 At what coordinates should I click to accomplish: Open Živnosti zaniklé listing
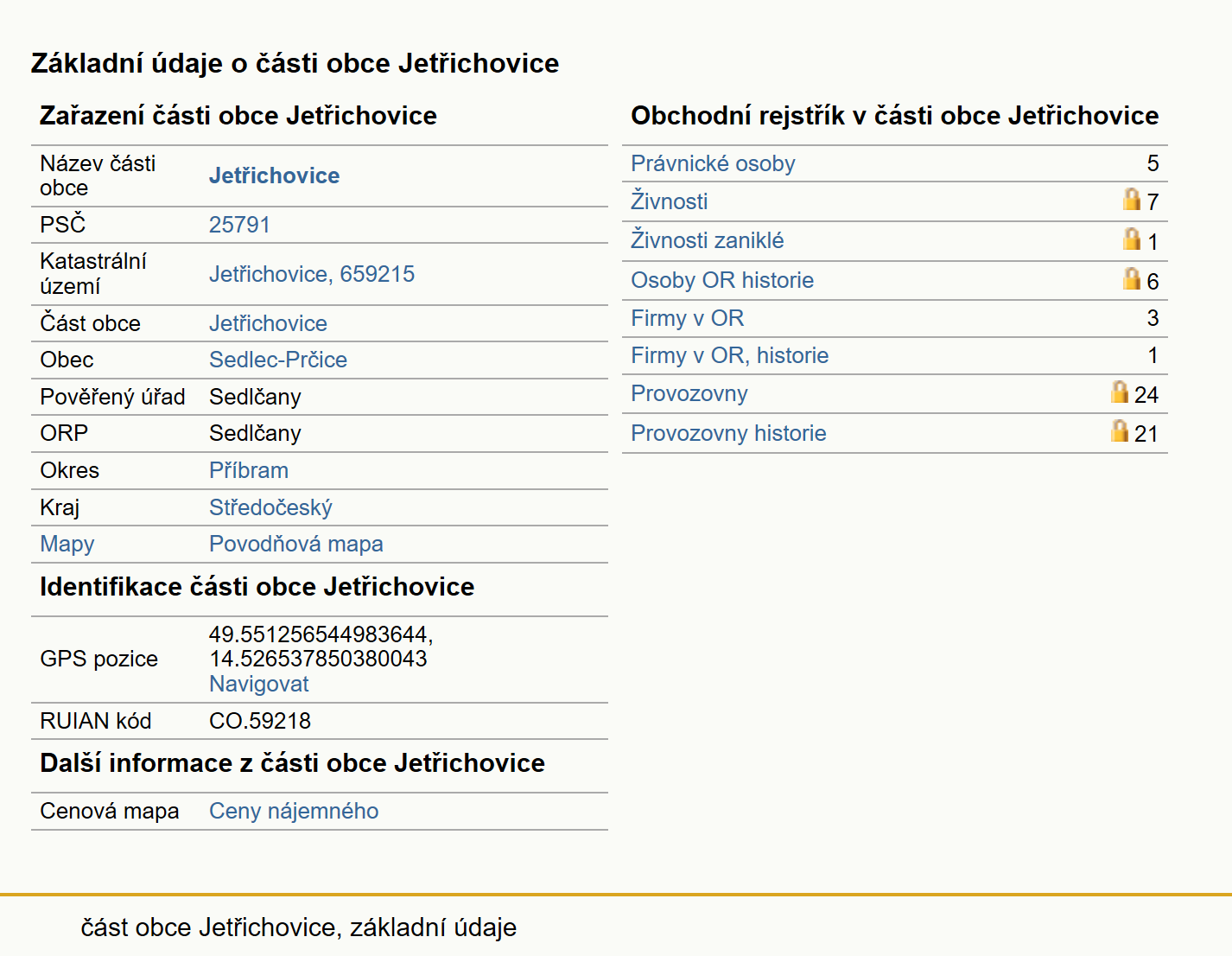[707, 240]
